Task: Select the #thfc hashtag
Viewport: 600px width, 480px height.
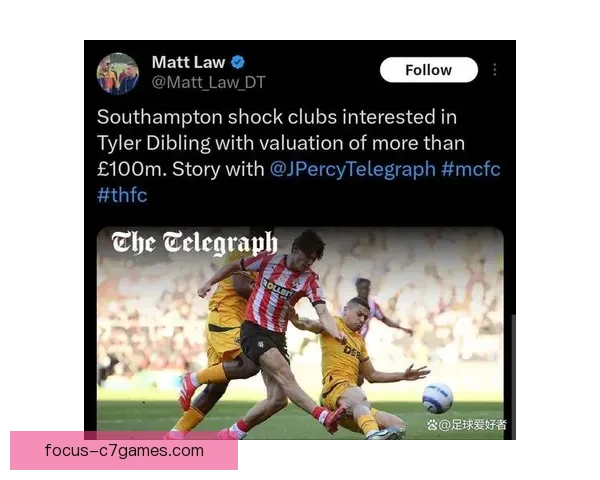Action: click(122, 195)
